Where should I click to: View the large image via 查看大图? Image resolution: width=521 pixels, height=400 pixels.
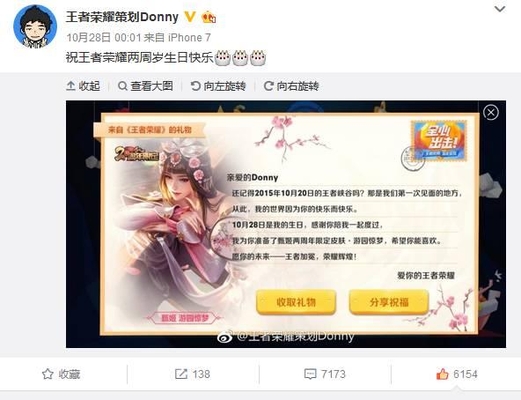tap(146, 86)
